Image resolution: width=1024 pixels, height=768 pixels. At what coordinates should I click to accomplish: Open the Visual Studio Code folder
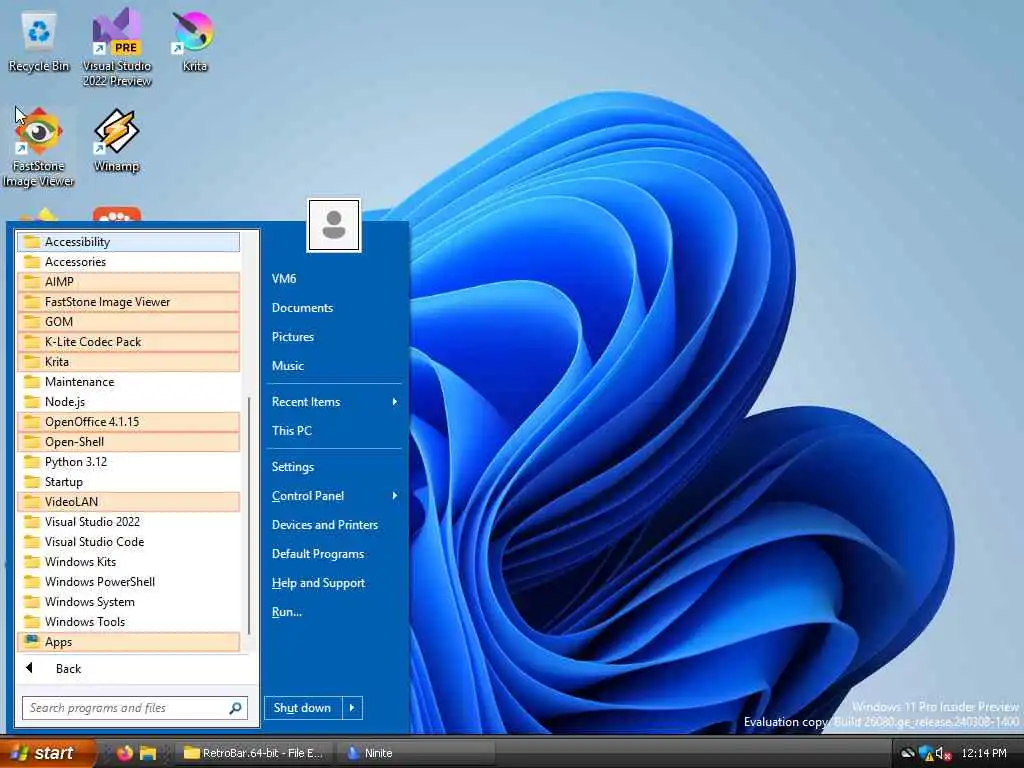129,542
